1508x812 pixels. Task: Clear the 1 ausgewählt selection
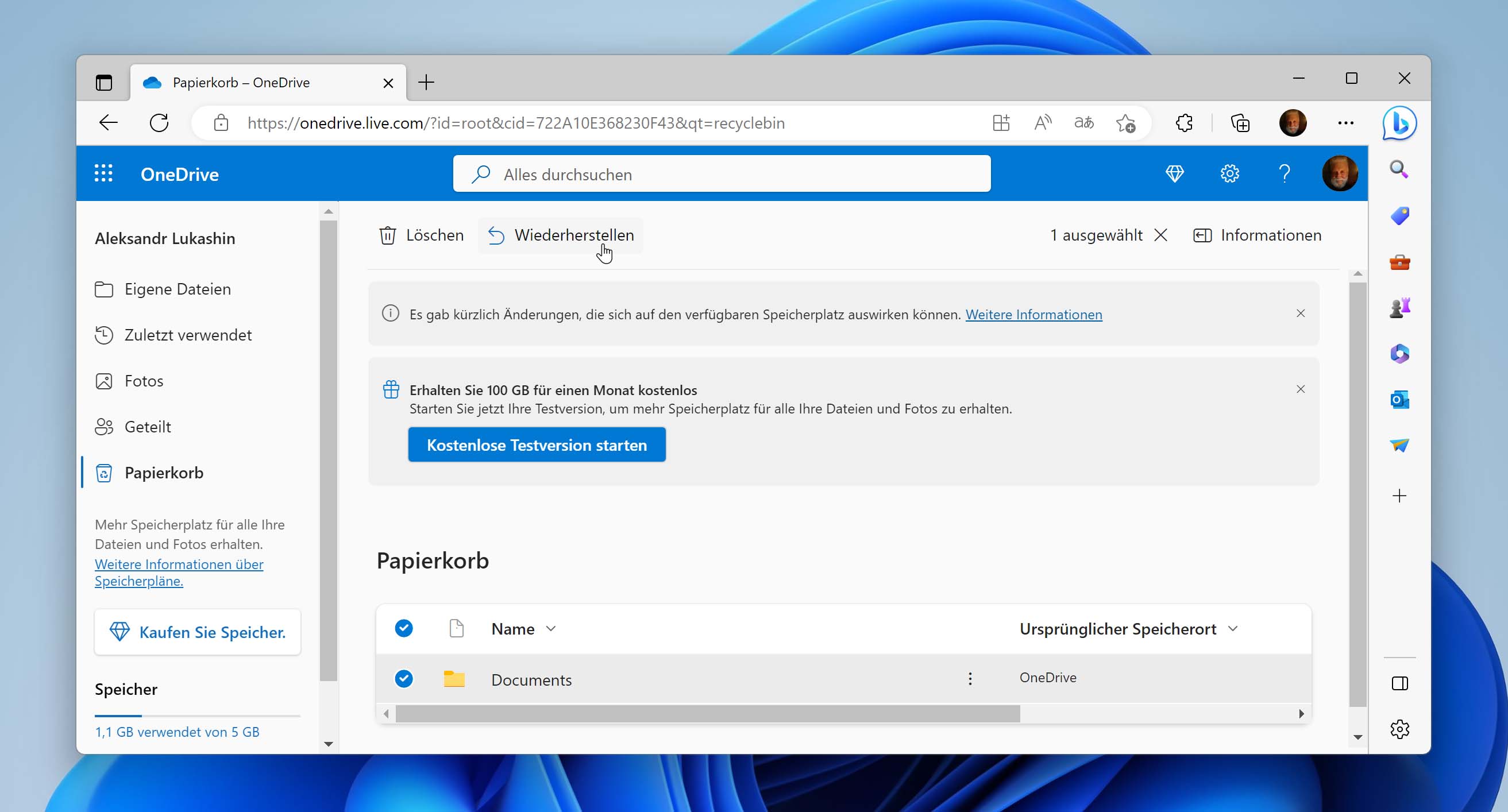pos(1160,235)
